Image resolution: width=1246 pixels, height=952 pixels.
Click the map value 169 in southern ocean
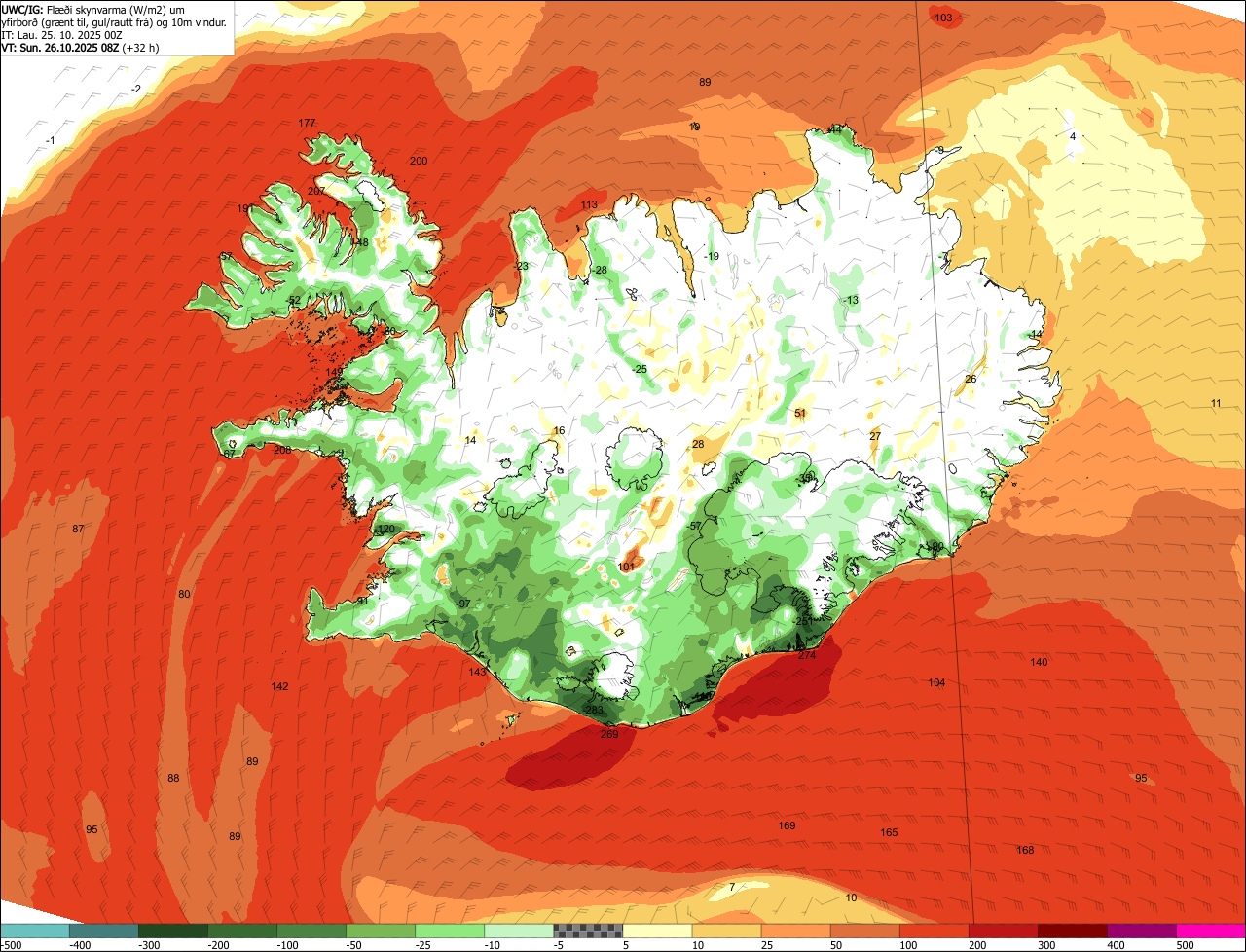[787, 825]
